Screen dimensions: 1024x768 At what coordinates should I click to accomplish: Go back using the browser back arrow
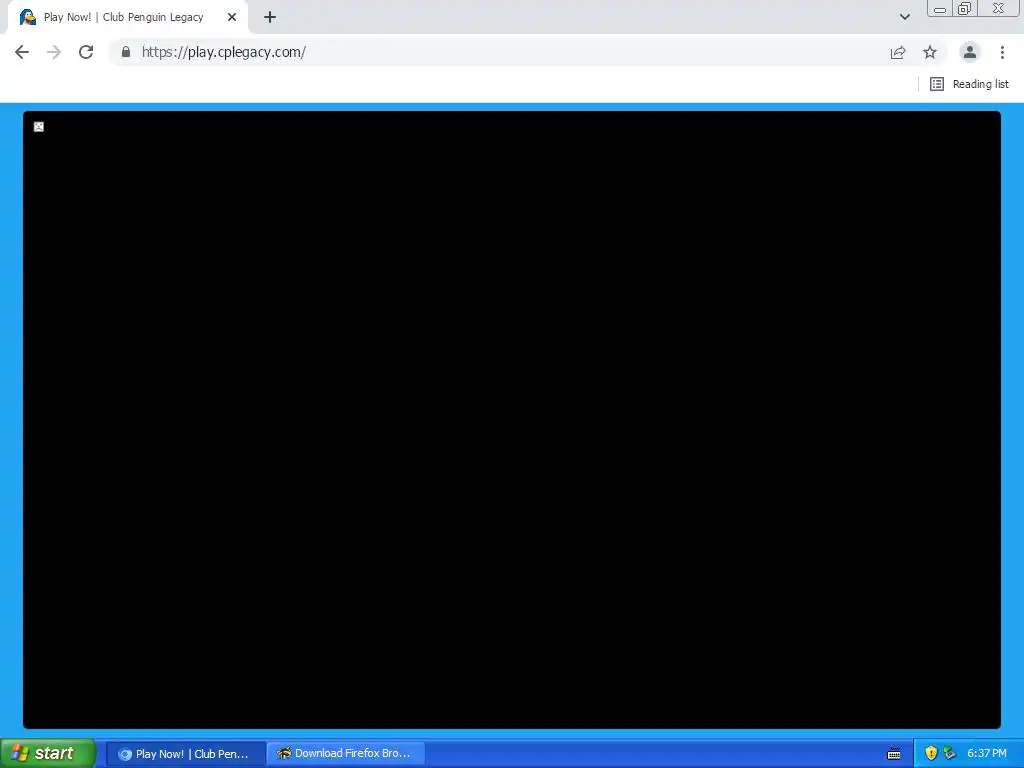point(22,52)
